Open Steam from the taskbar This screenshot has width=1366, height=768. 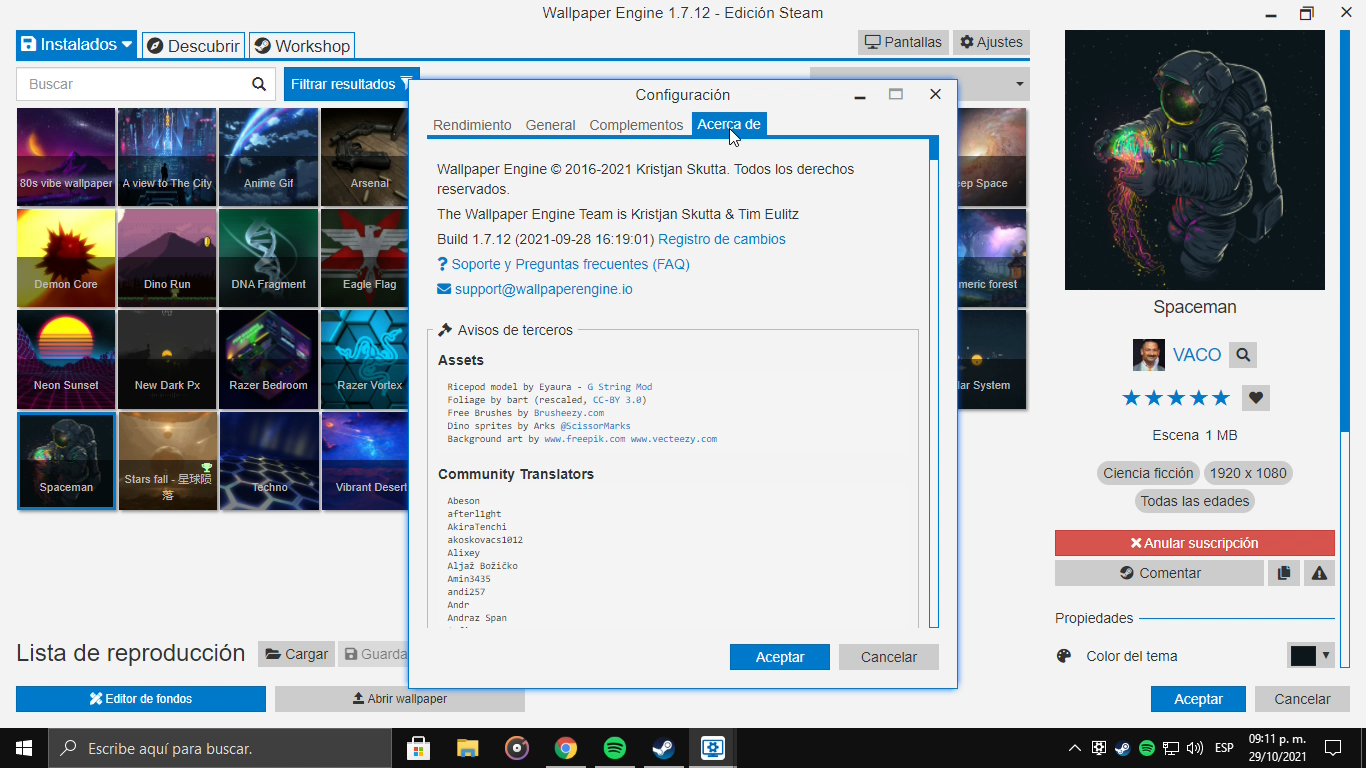click(663, 748)
